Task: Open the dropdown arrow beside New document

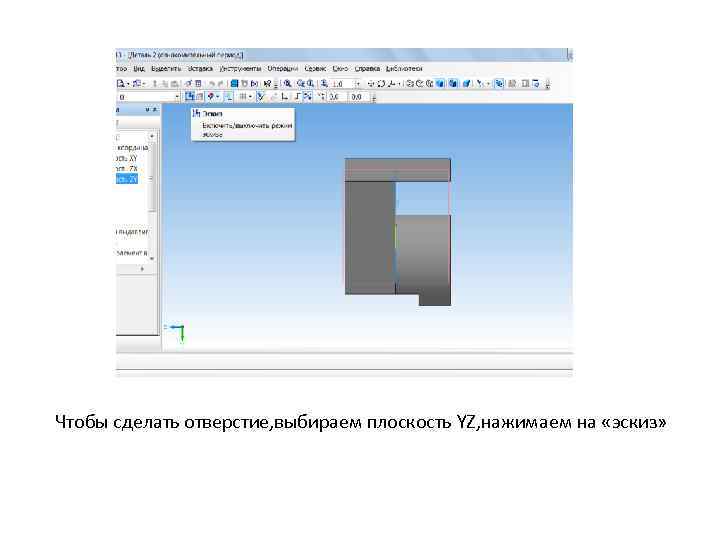Action: pos(129,84)
